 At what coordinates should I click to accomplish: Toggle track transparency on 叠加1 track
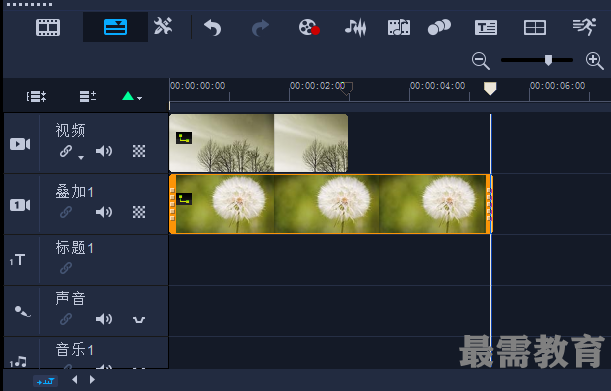[139, 212]
